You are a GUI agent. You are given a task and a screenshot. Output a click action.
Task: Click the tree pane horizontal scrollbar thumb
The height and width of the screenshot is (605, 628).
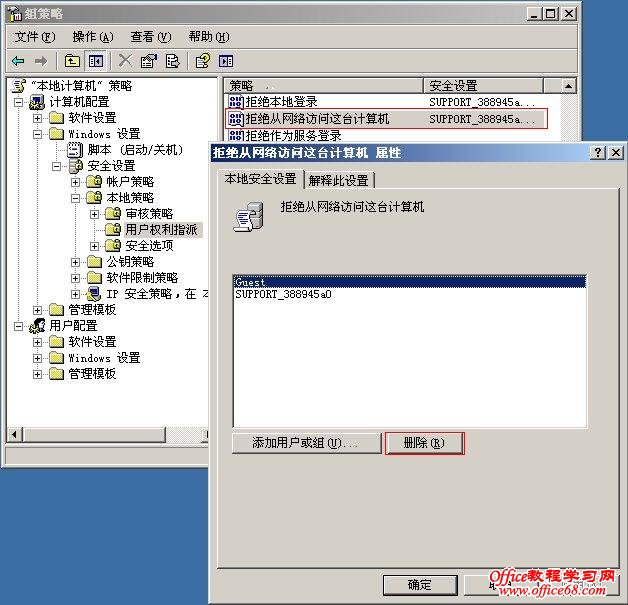click(x=94, y=434)
